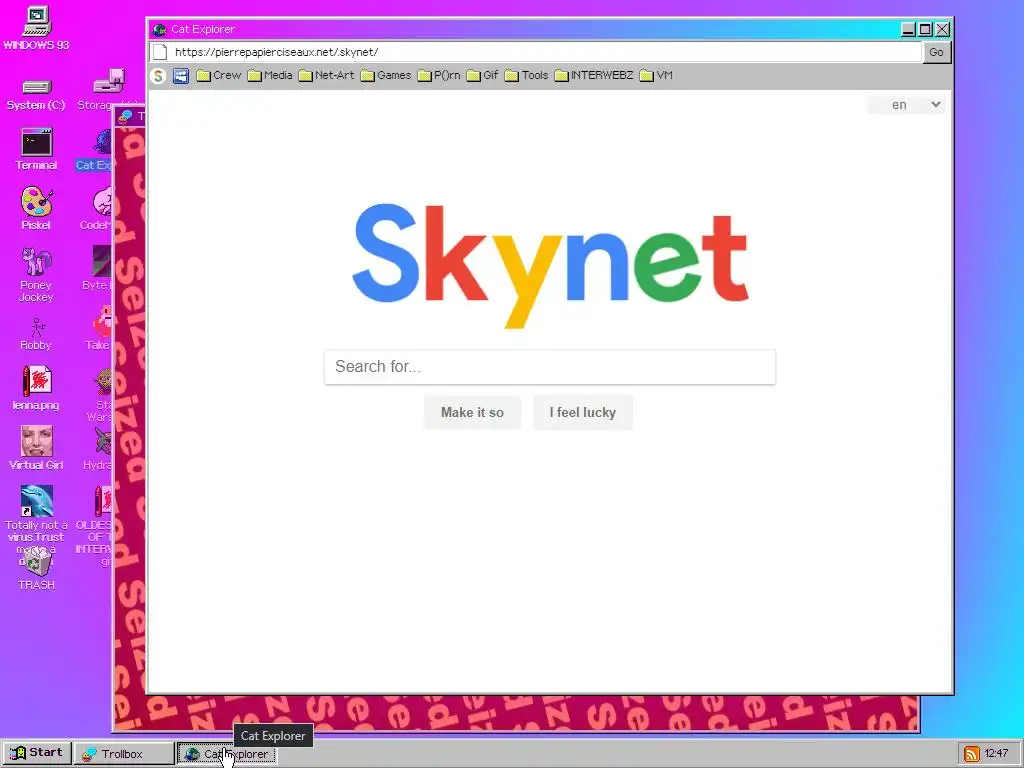Click the blue bookmark icon beside Crew folder
The width and height of the screenshot is (1024, 768).
[181, 76]
